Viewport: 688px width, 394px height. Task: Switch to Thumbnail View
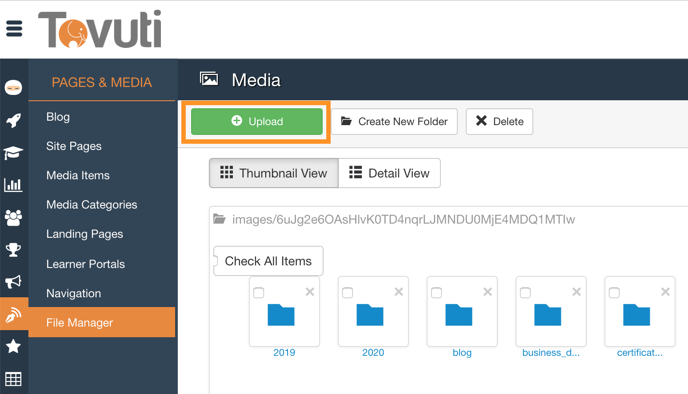tap(274, 173)
